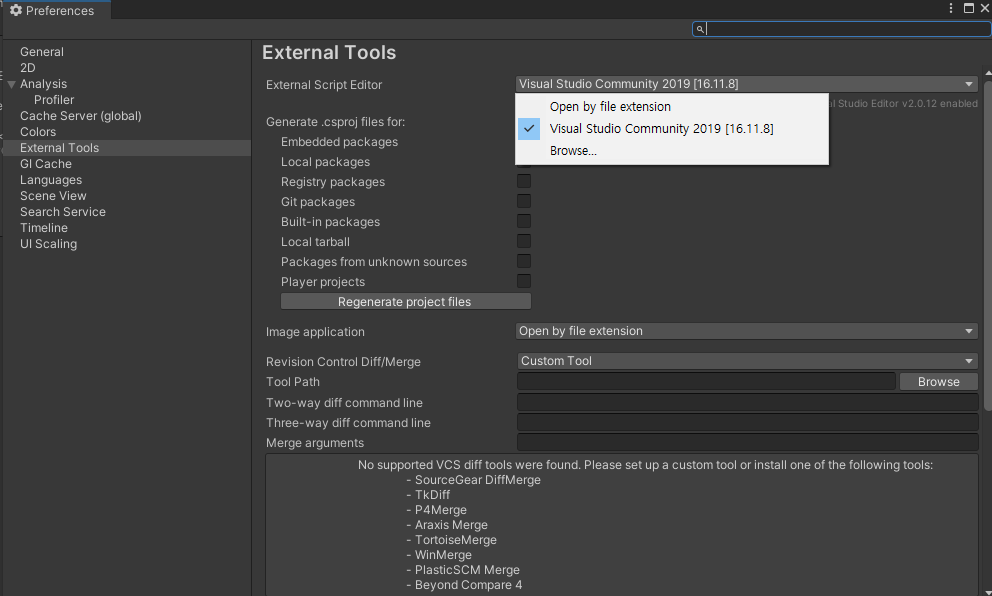The width and height of the screenshot is (992, 596).
Task: Open External Script Editor dropdown
Action: (747, 84)
